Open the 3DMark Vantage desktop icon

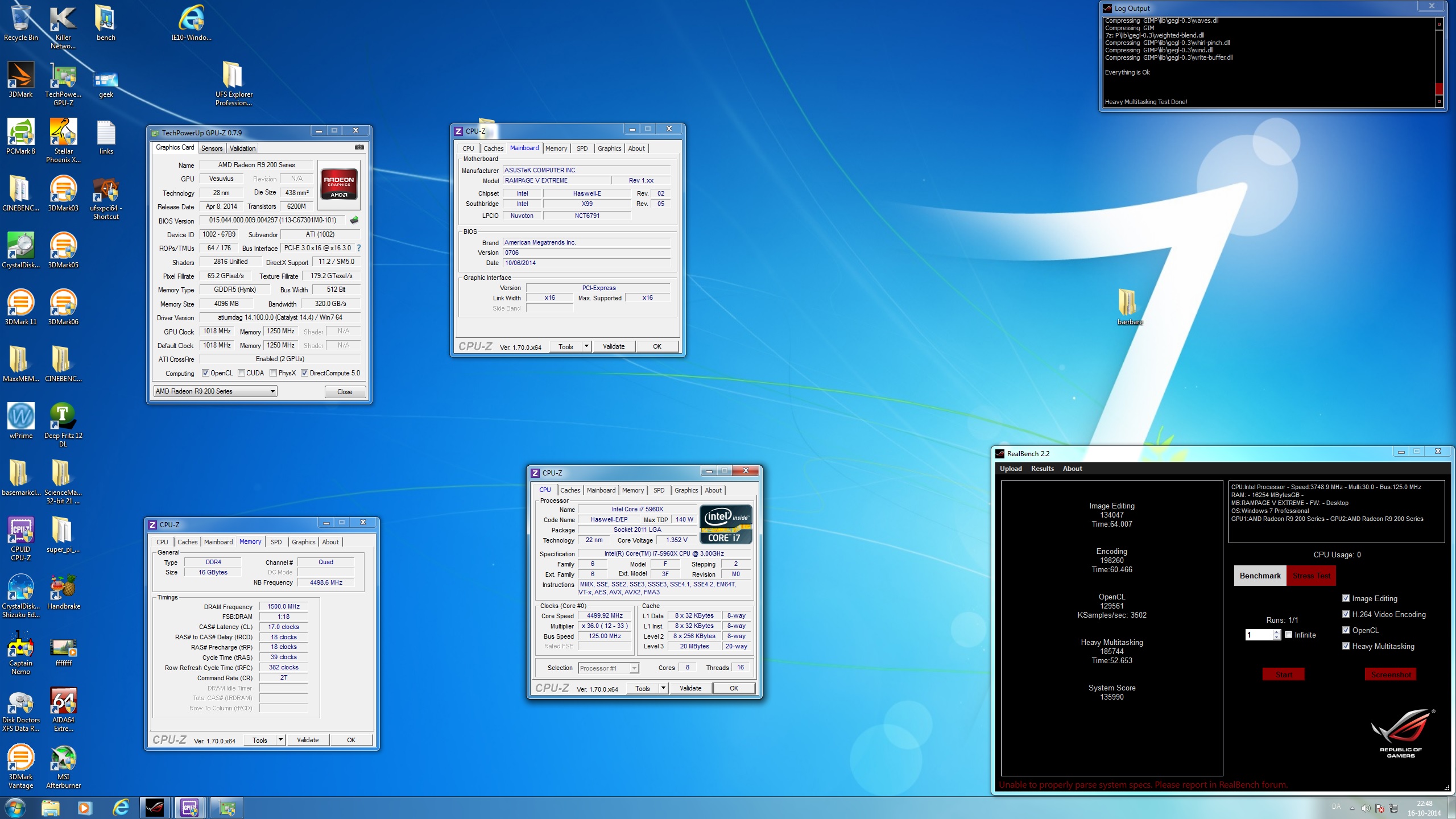coord(21,766)
